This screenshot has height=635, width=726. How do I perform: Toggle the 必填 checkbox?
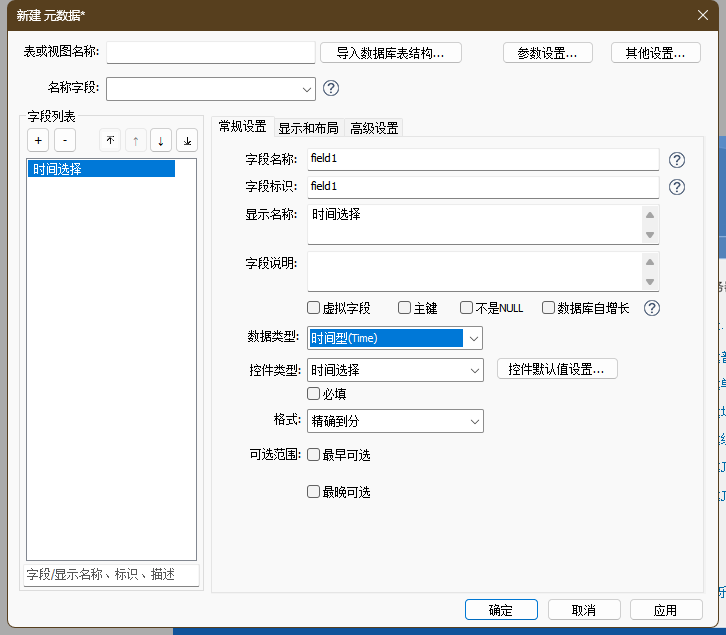click(314, 394)
